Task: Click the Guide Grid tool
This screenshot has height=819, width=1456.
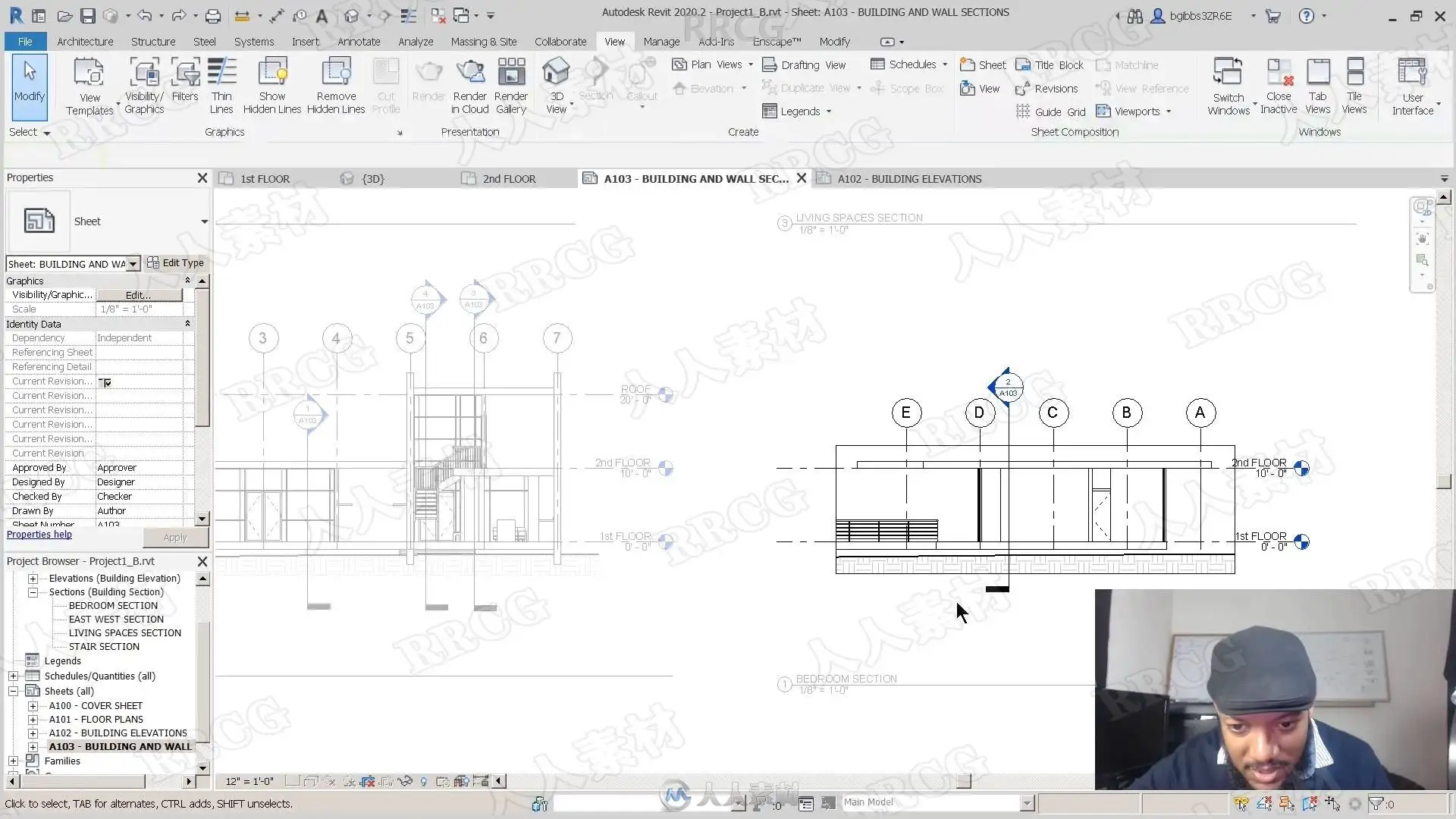Action: click(1050, 111)
